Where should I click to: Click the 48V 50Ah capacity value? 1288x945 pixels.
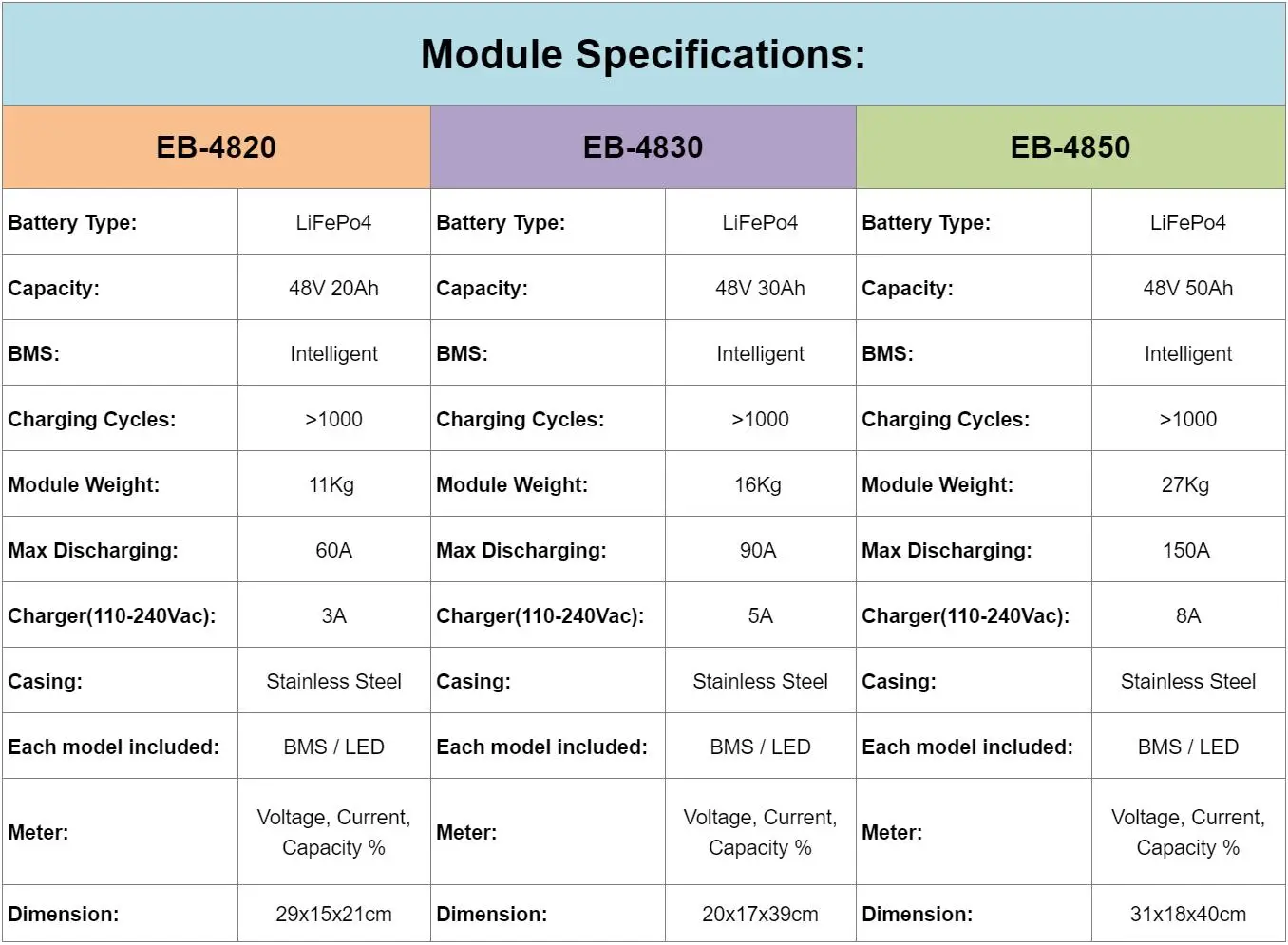tap(1187, 288)
